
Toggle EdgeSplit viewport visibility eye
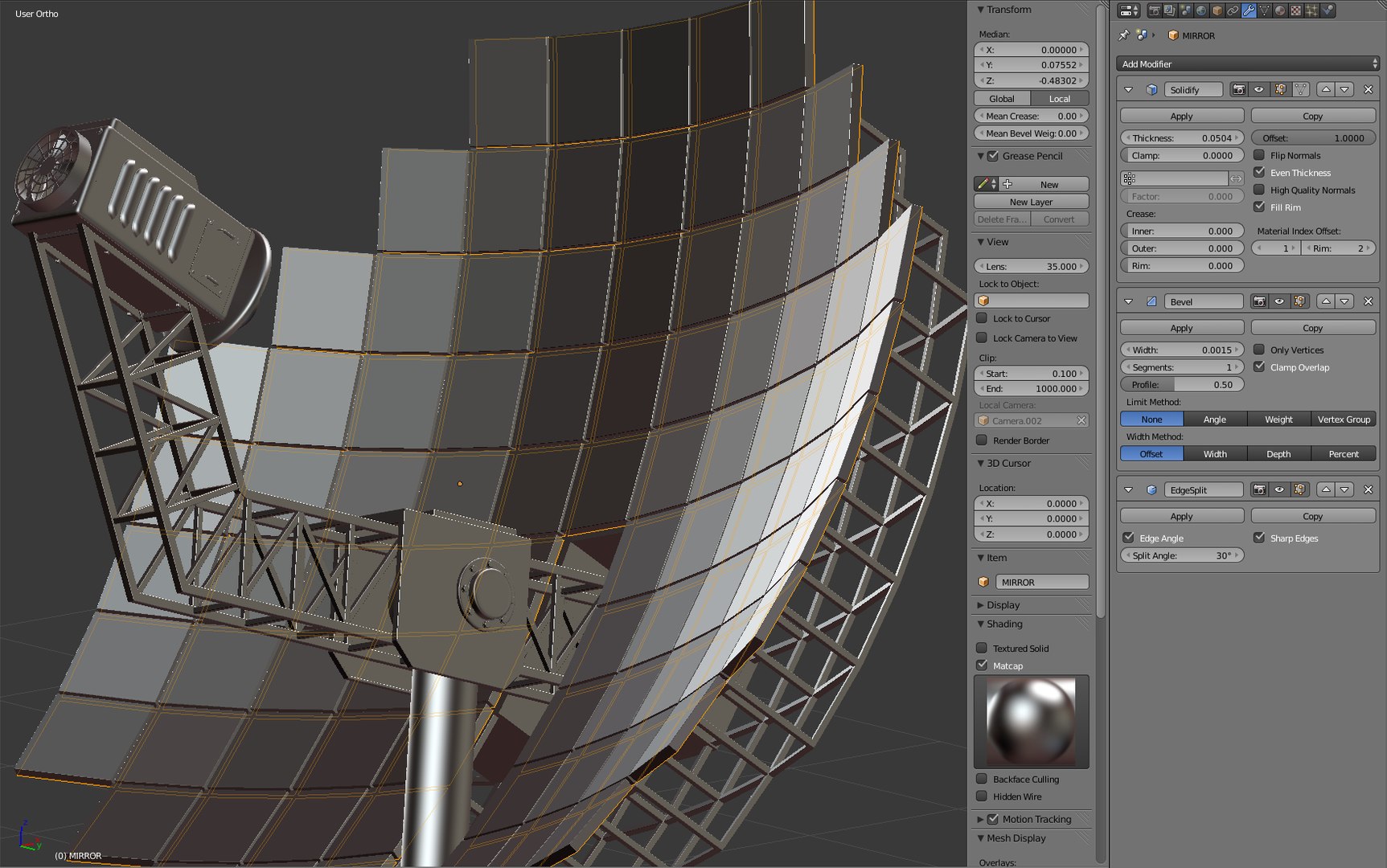pos(1279,489)
